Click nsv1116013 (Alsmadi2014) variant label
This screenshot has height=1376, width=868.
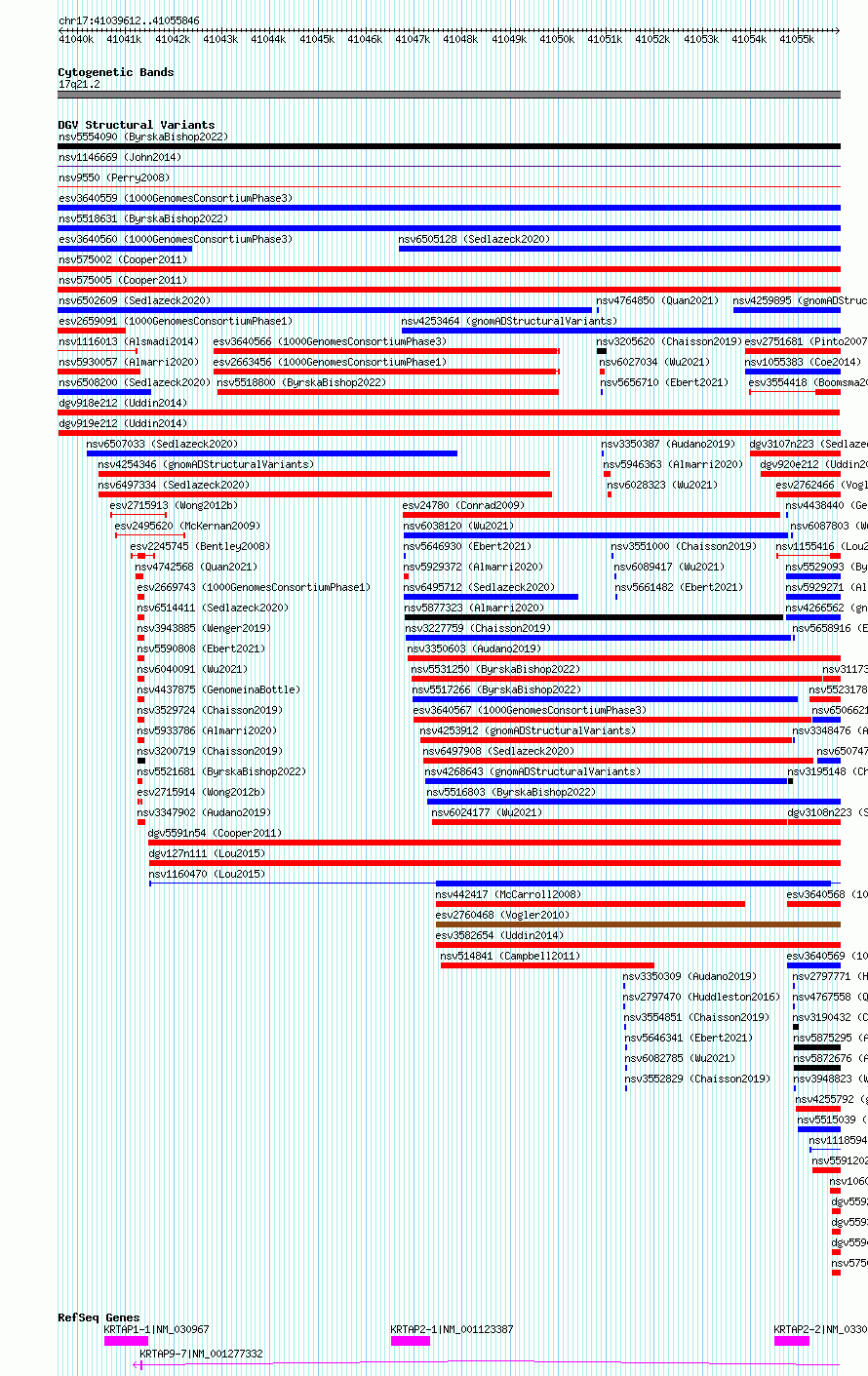point(129,341)
